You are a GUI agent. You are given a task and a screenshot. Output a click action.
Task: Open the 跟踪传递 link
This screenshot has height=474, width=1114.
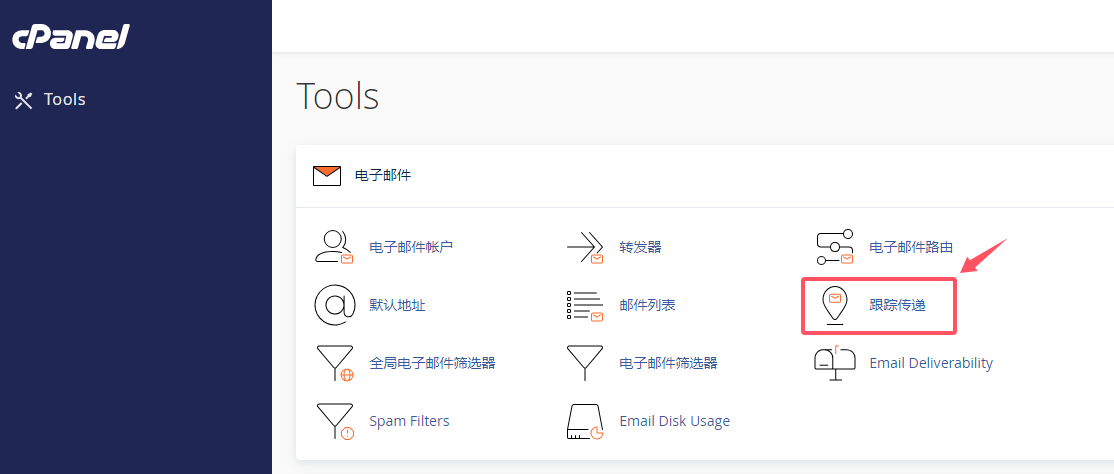[x=897, y=306]
